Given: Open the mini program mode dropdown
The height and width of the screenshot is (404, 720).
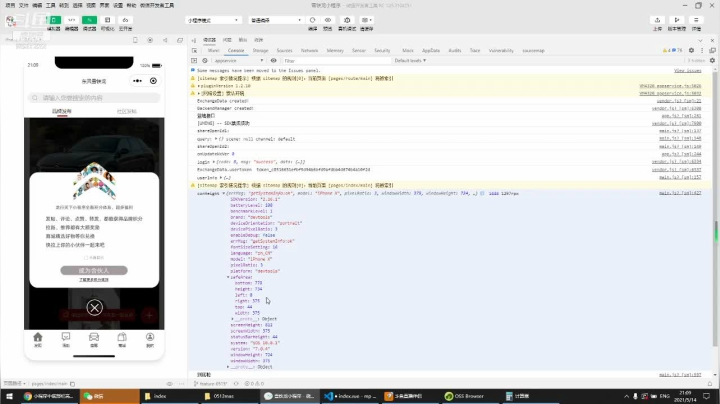Looking at the screenshot, I should (x=213, y=20).
